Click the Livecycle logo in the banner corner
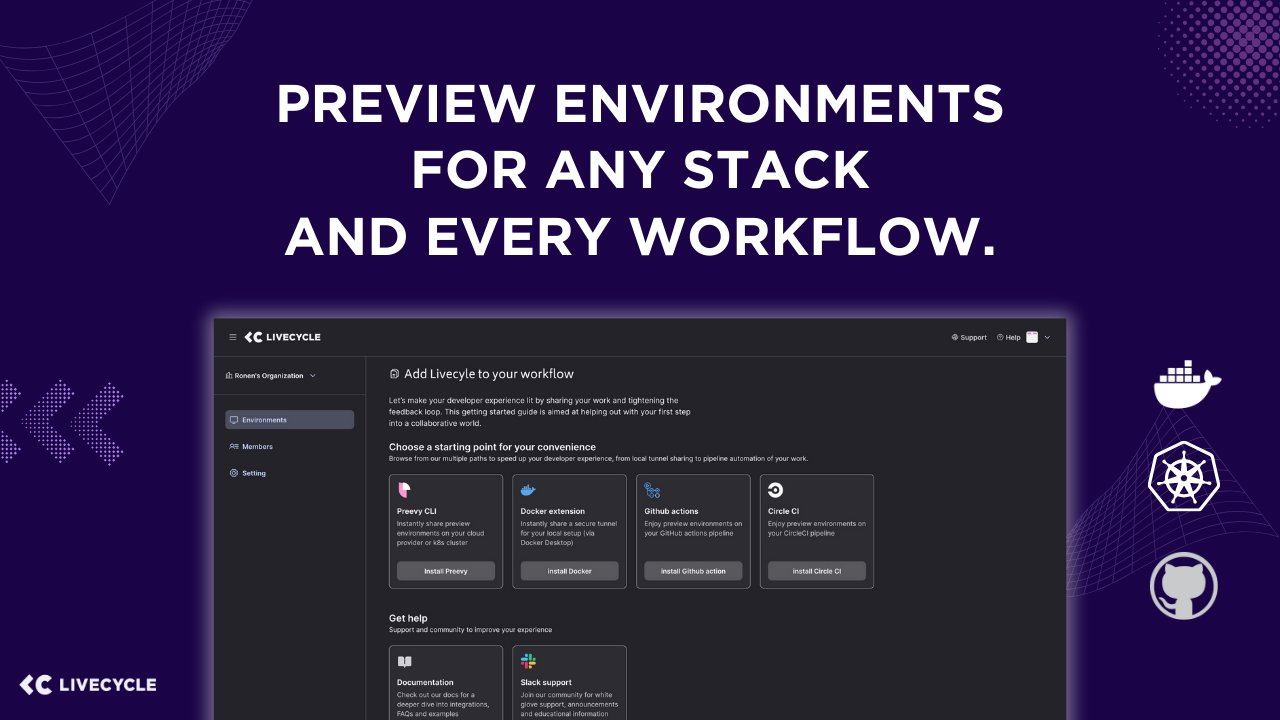Viewport: 1280px width, 720px height. [88, 685]
